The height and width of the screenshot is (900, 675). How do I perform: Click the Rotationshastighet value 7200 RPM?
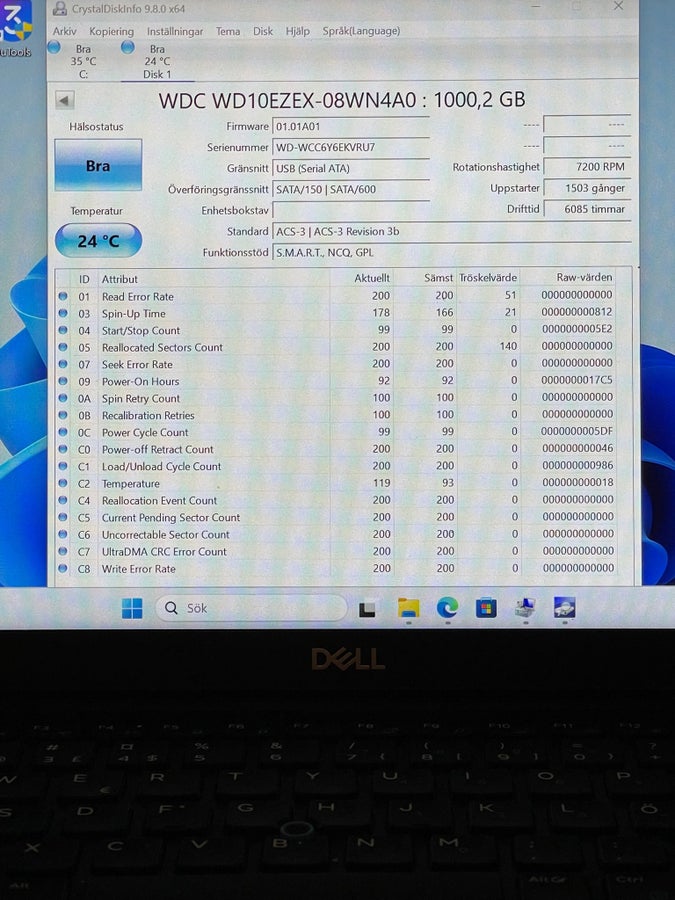pyautogui.click(x=587, y=166)
